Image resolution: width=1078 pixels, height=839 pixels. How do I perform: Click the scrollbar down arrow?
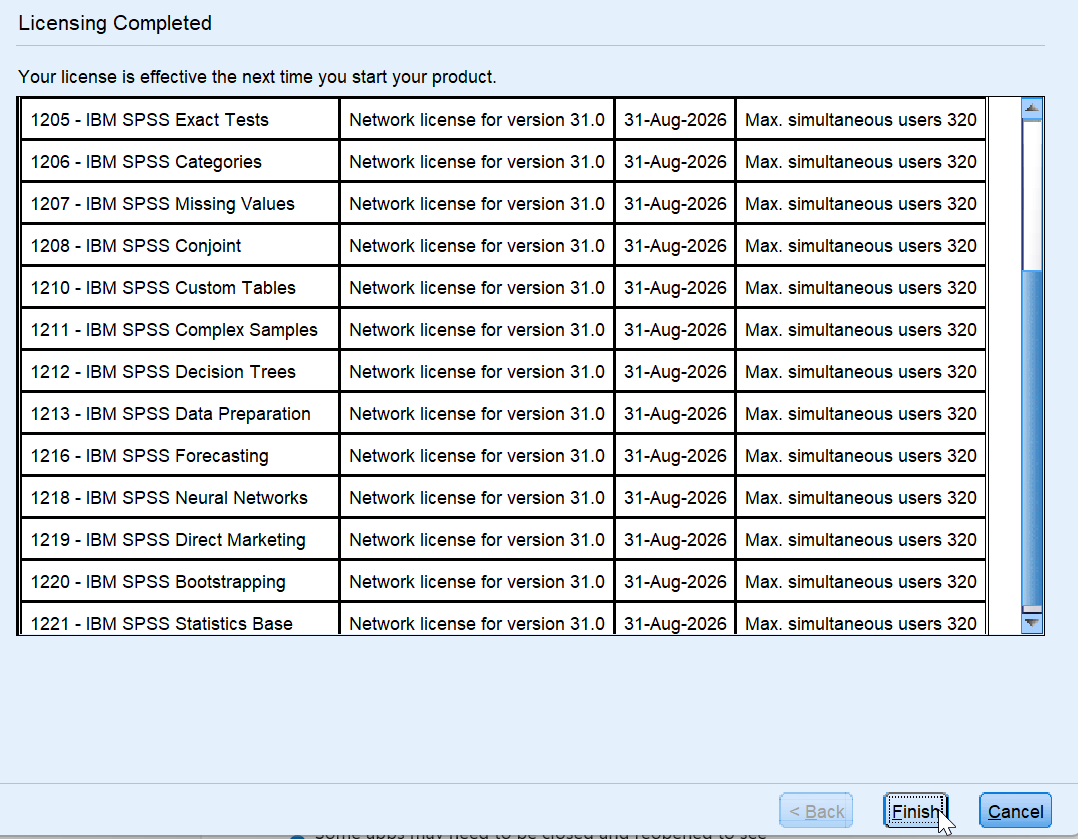coord(1031,622)
